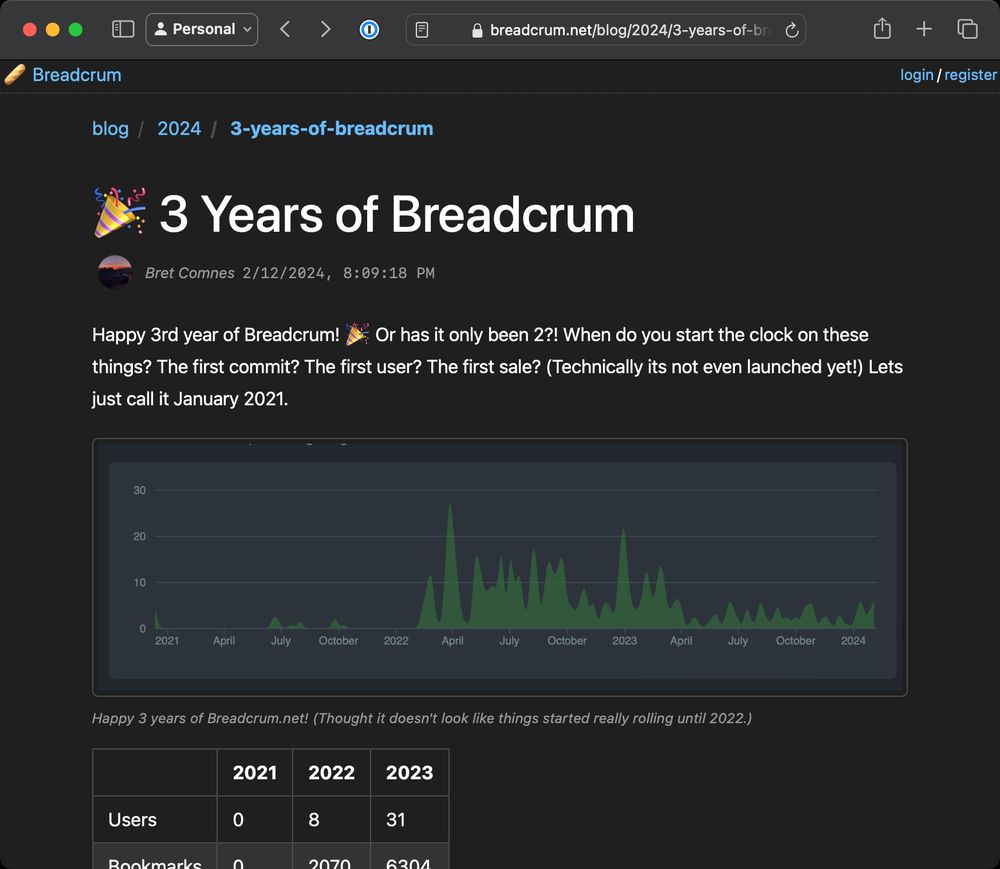Click the 2023 table column header

[409, 772]
